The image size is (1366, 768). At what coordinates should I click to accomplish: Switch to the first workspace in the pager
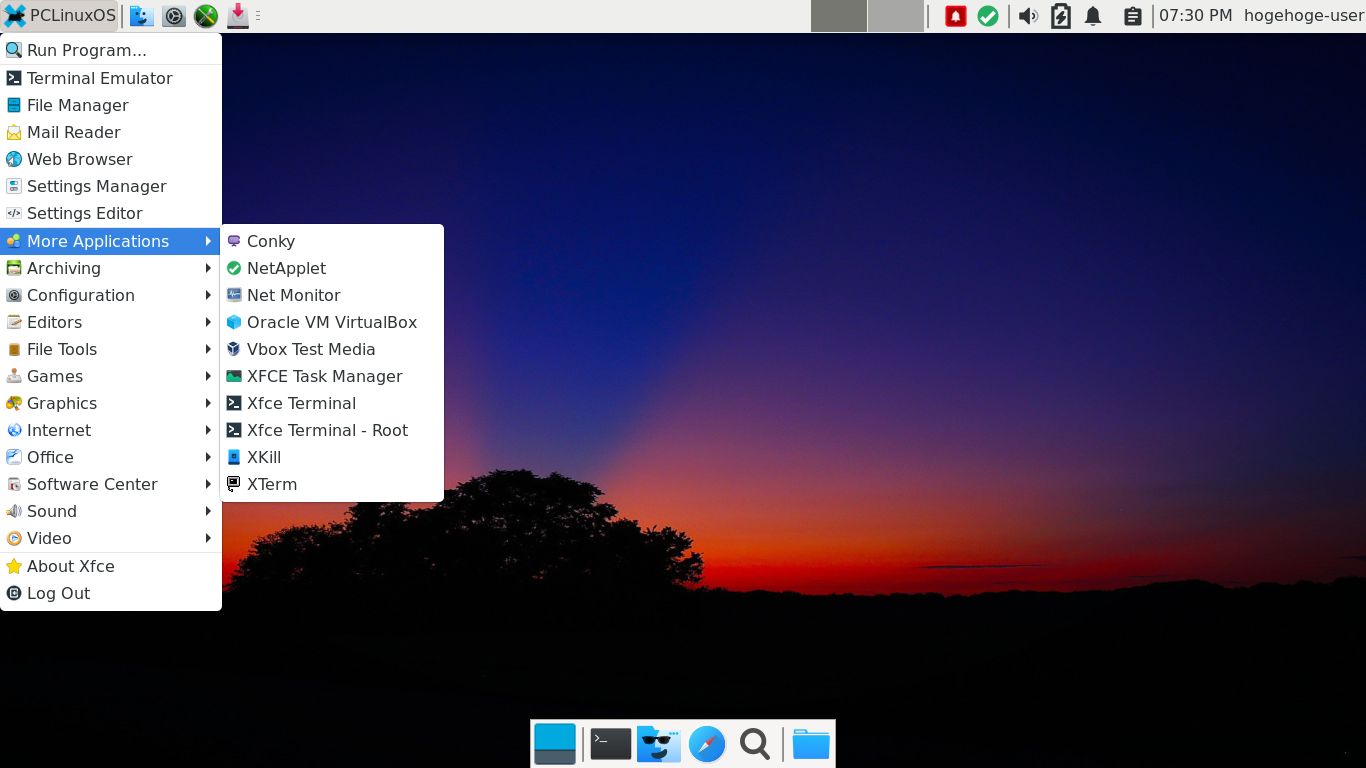pos(839,16)
